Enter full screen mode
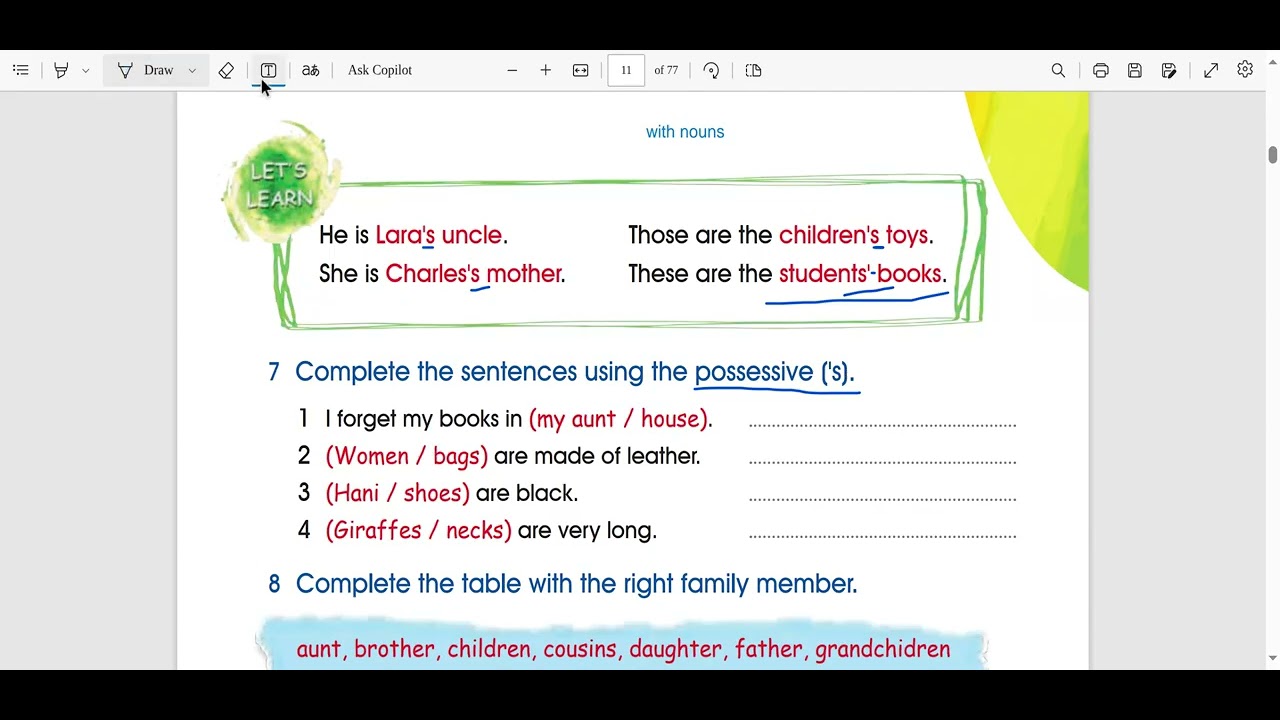The image size is (1280, 720). tap(1211, 70)
